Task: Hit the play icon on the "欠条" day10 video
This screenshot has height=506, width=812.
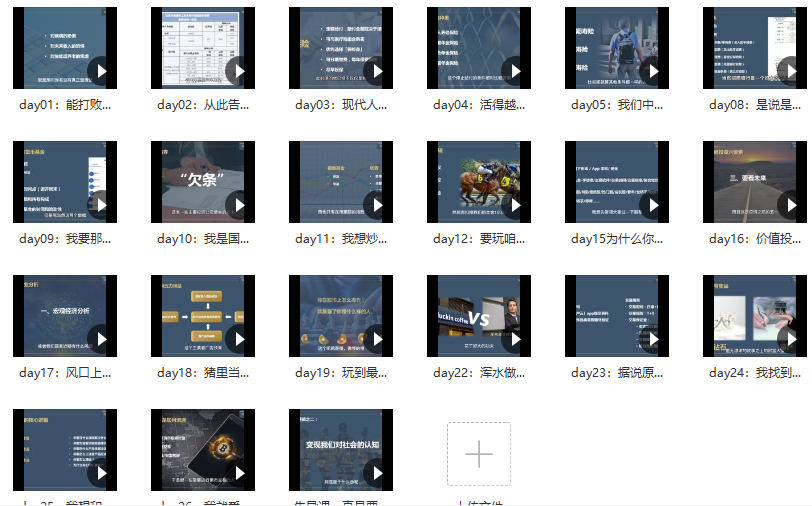Action: [237, 205]
